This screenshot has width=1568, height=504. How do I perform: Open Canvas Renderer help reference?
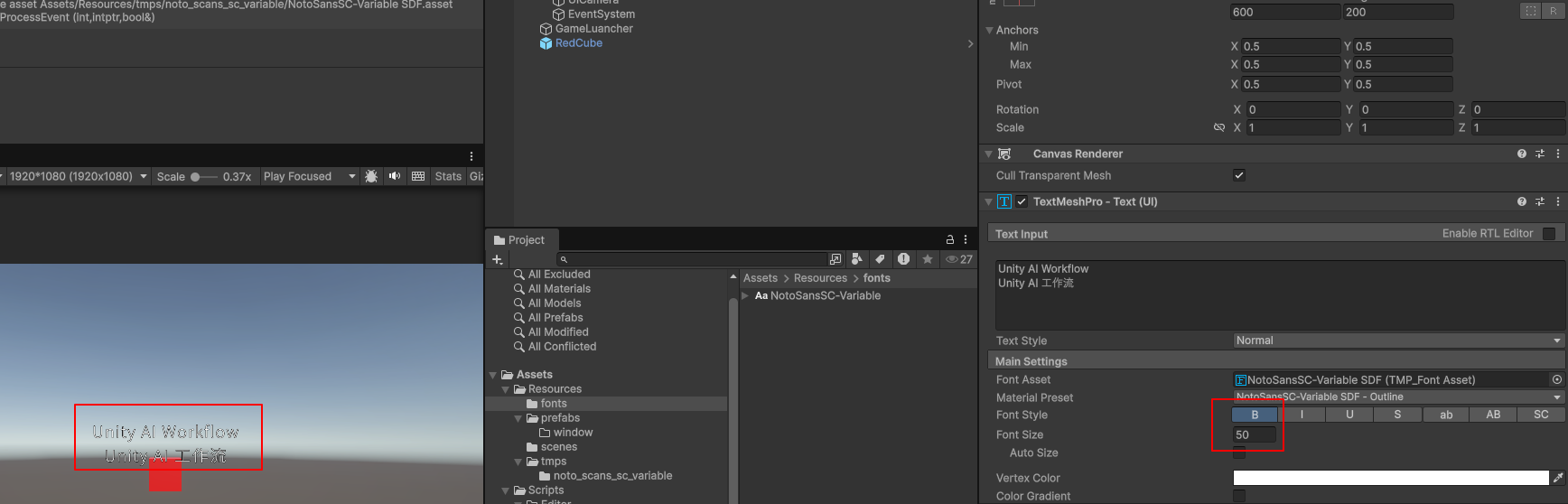pyautogui.click(x=1522, y=154)
